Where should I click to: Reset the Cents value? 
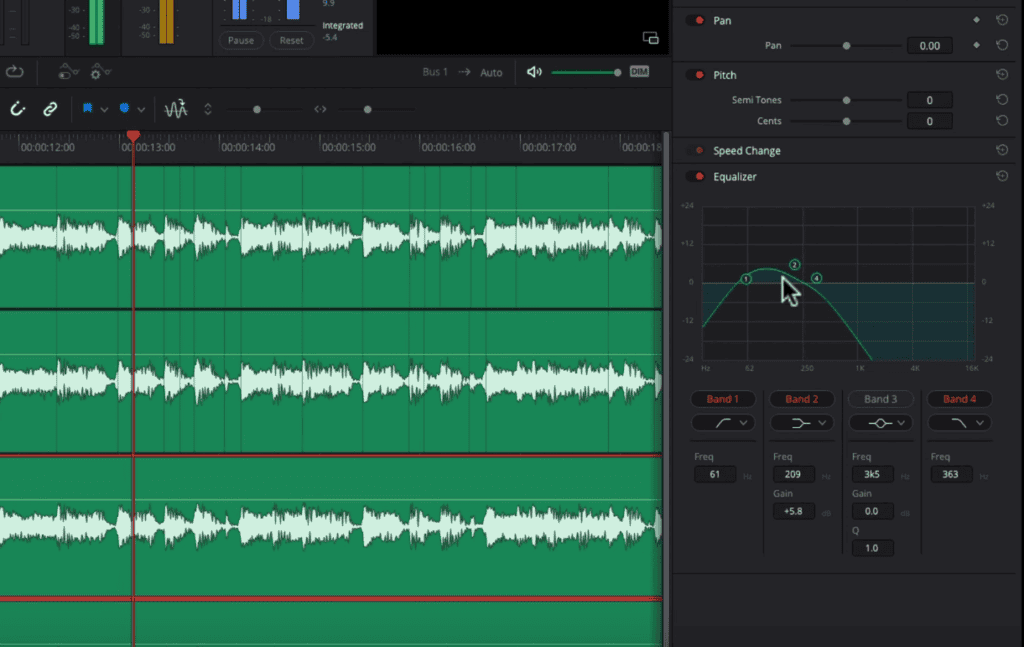[1002, 120]
